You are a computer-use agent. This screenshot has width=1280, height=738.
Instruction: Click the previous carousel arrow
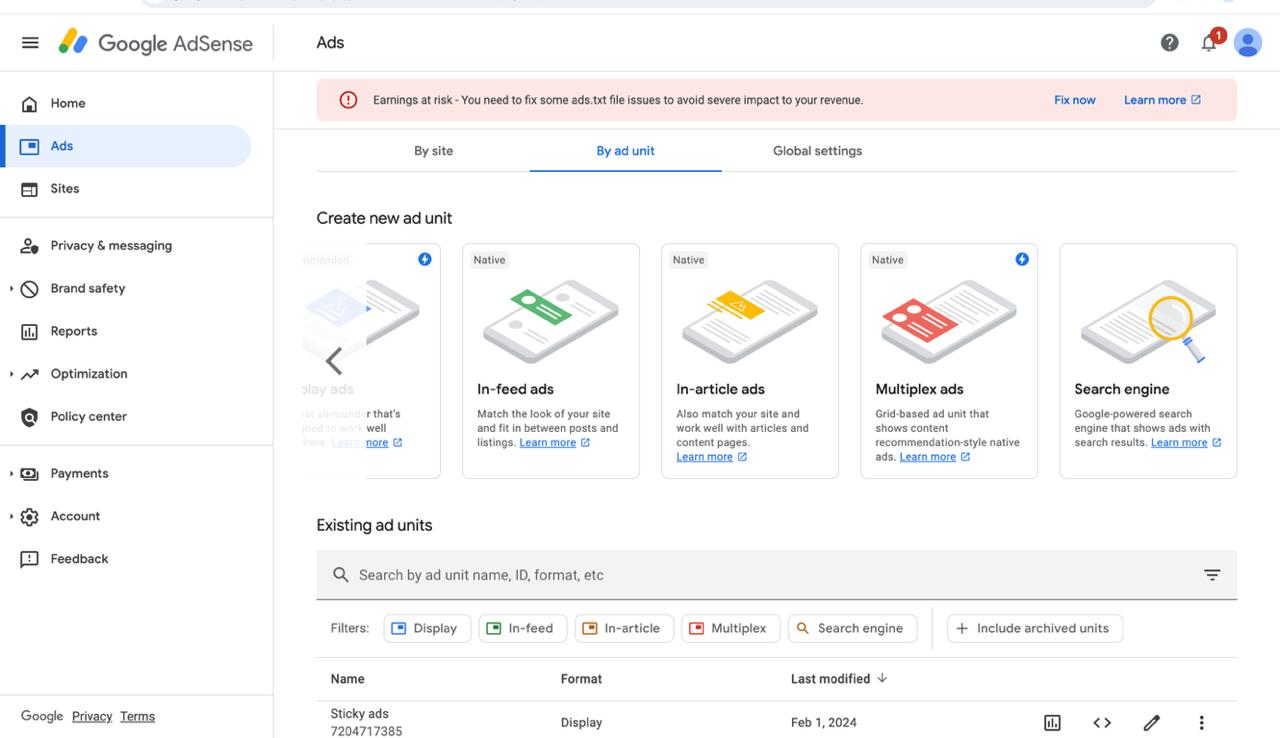point(334,361)
